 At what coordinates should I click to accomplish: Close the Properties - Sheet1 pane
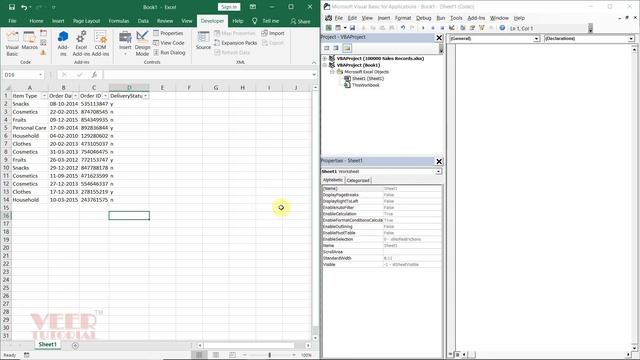(439, 161)
